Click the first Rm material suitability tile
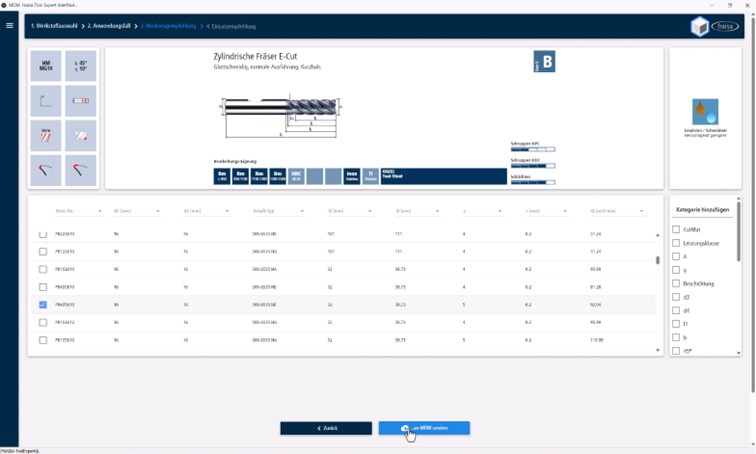 pyautogui.click(x=222, y=176)
